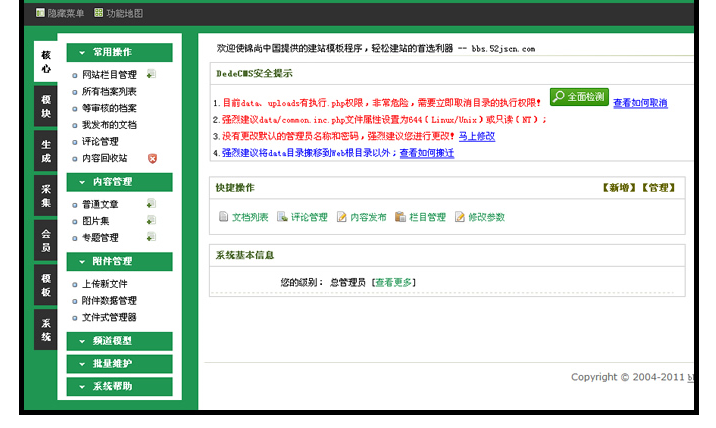Collapse the 常用操作 menu section

coord(119,52)
